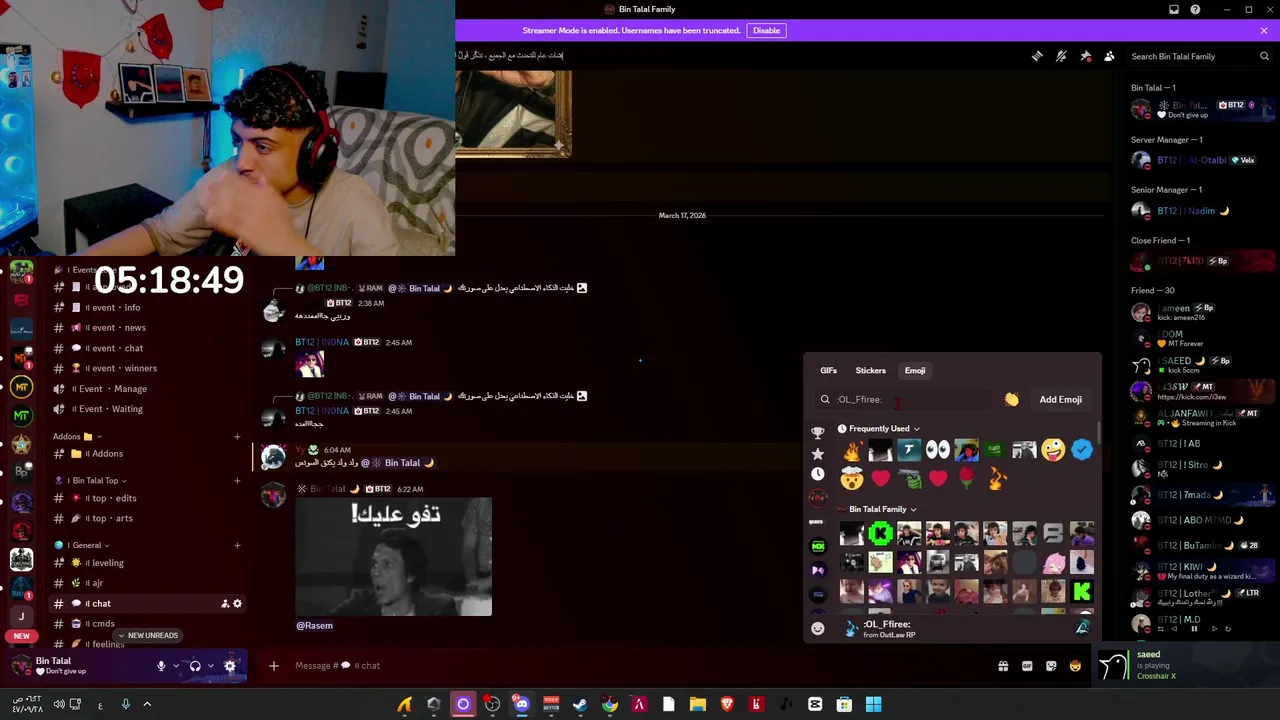Create channel in General category plus
The image size is (1280, 720).
coord(237,546)
